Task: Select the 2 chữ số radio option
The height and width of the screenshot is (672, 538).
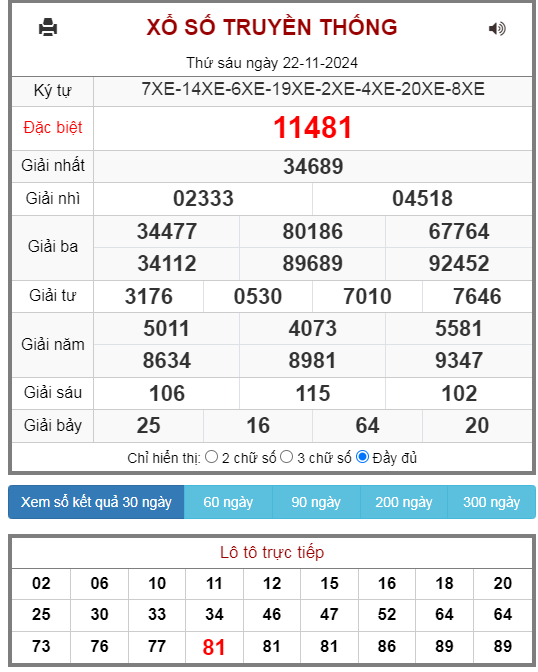Action: pyautogui.click(x=211, y=457)
